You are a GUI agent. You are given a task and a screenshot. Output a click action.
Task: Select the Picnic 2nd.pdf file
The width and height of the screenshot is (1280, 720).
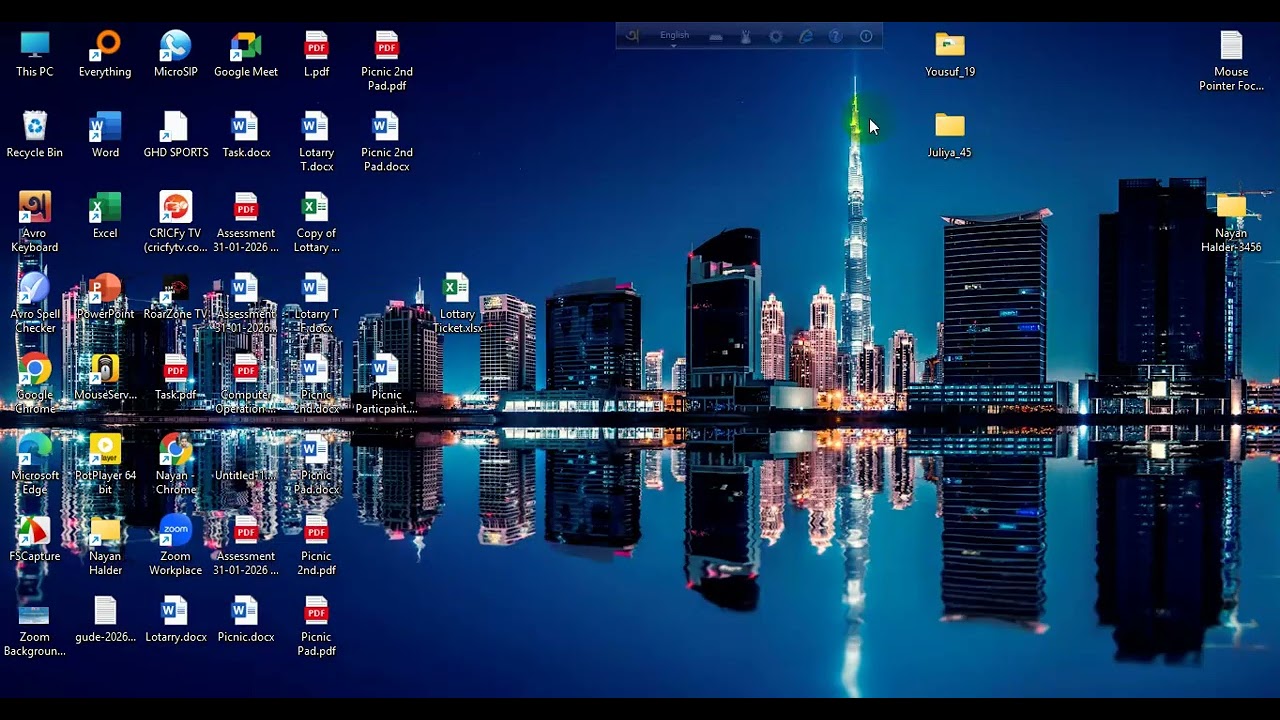[316, 546]
